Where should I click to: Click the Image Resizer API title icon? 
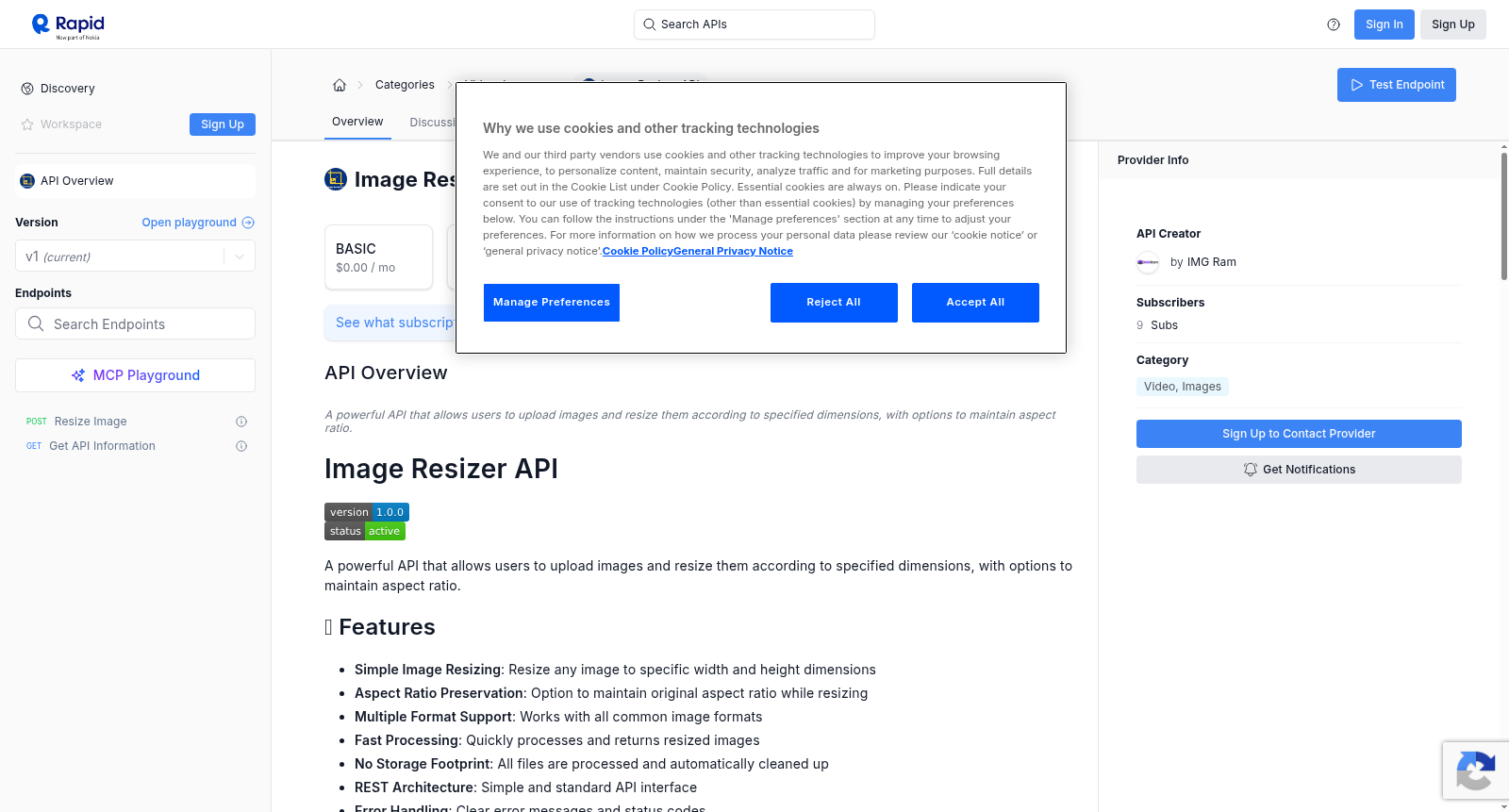336,179
